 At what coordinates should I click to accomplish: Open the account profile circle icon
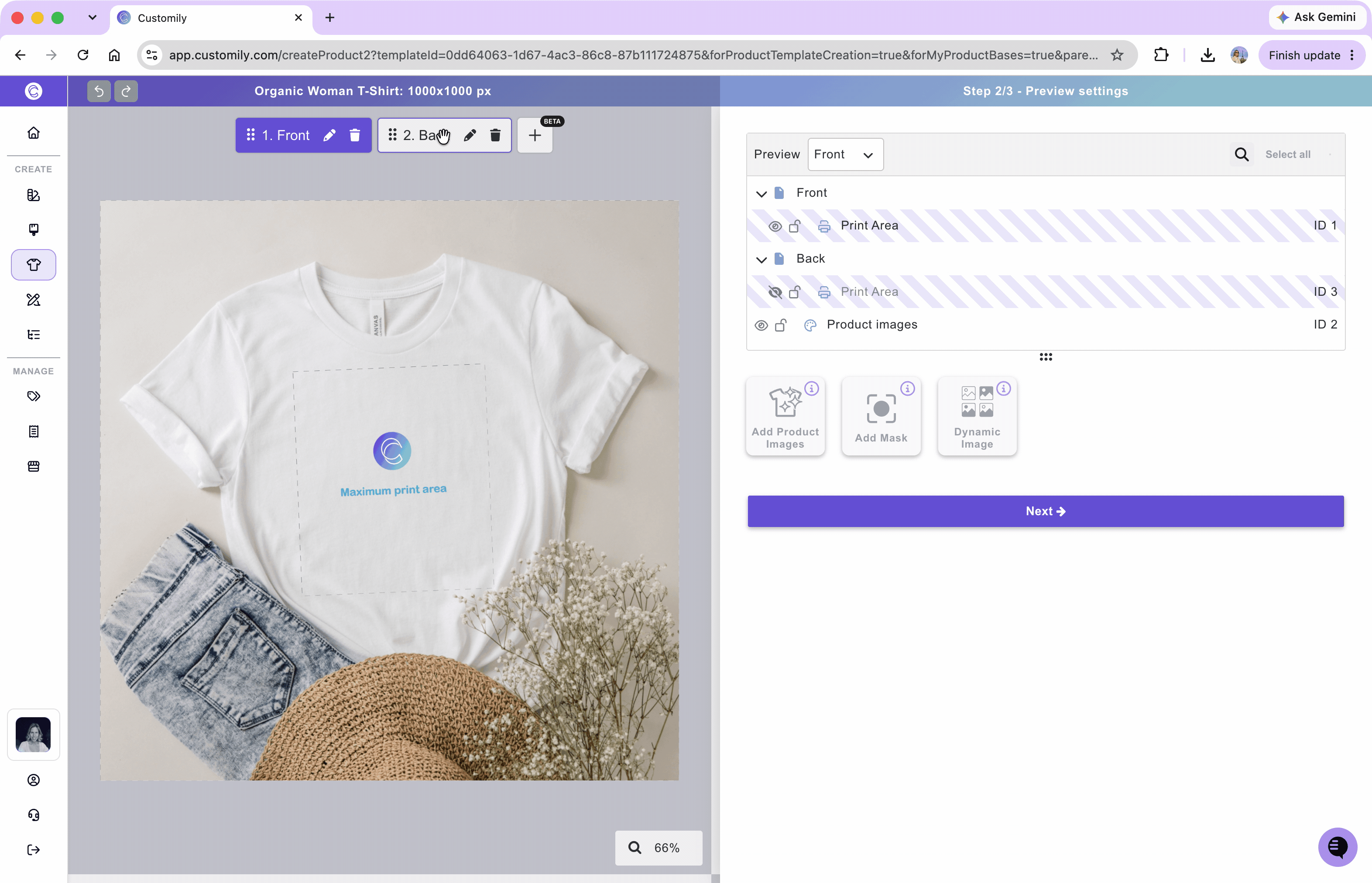point(34,780)
